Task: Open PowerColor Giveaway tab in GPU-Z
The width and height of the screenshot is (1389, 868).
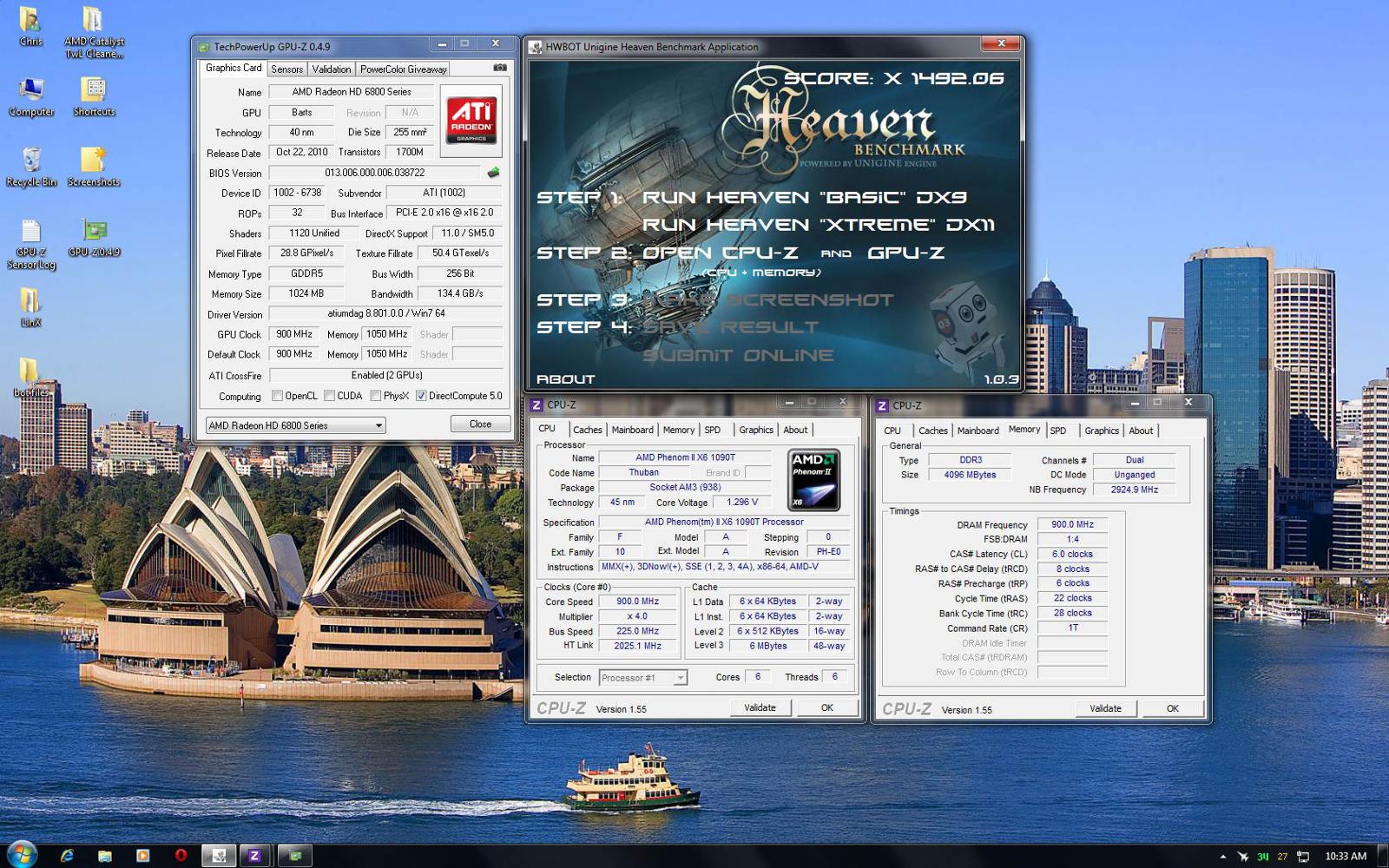Action: pos(403,69)
